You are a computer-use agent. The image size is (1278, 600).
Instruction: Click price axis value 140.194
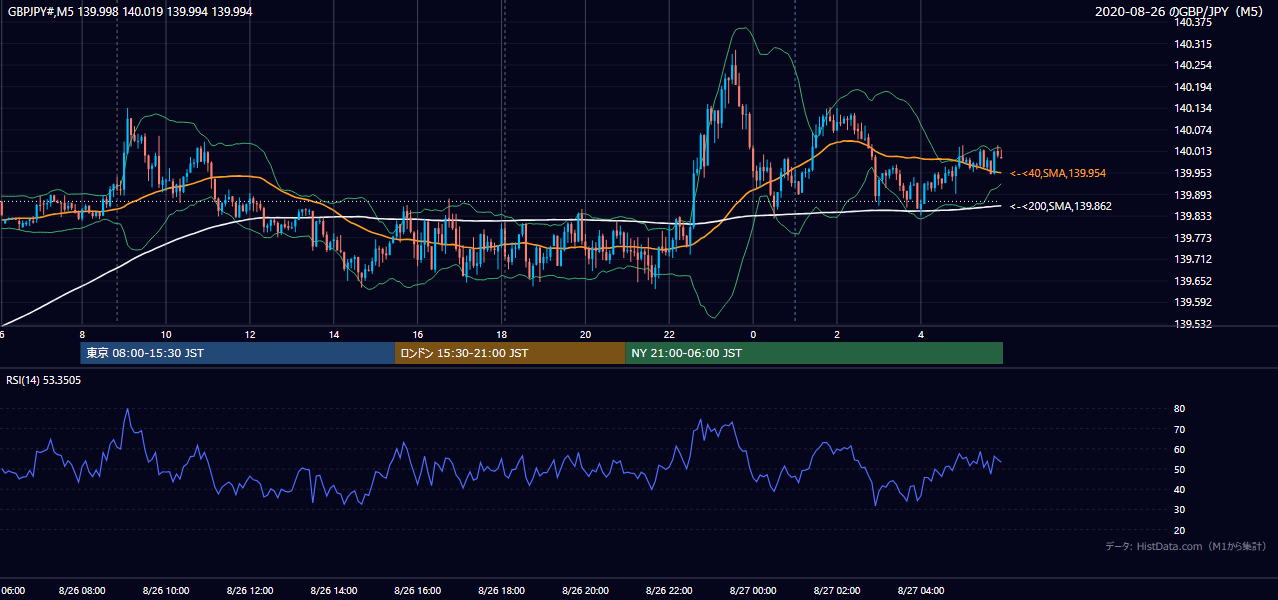point(1194,87)
